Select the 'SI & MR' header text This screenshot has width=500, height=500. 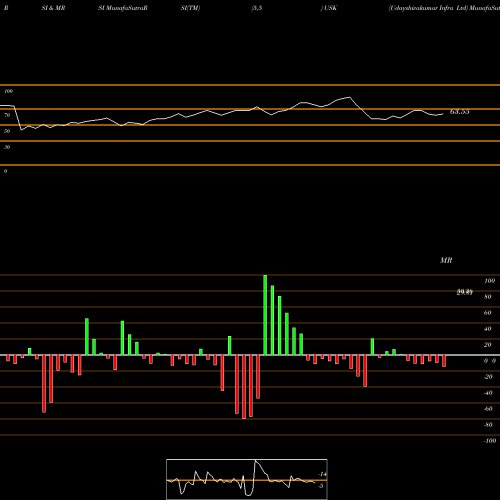tap(53, 8)
